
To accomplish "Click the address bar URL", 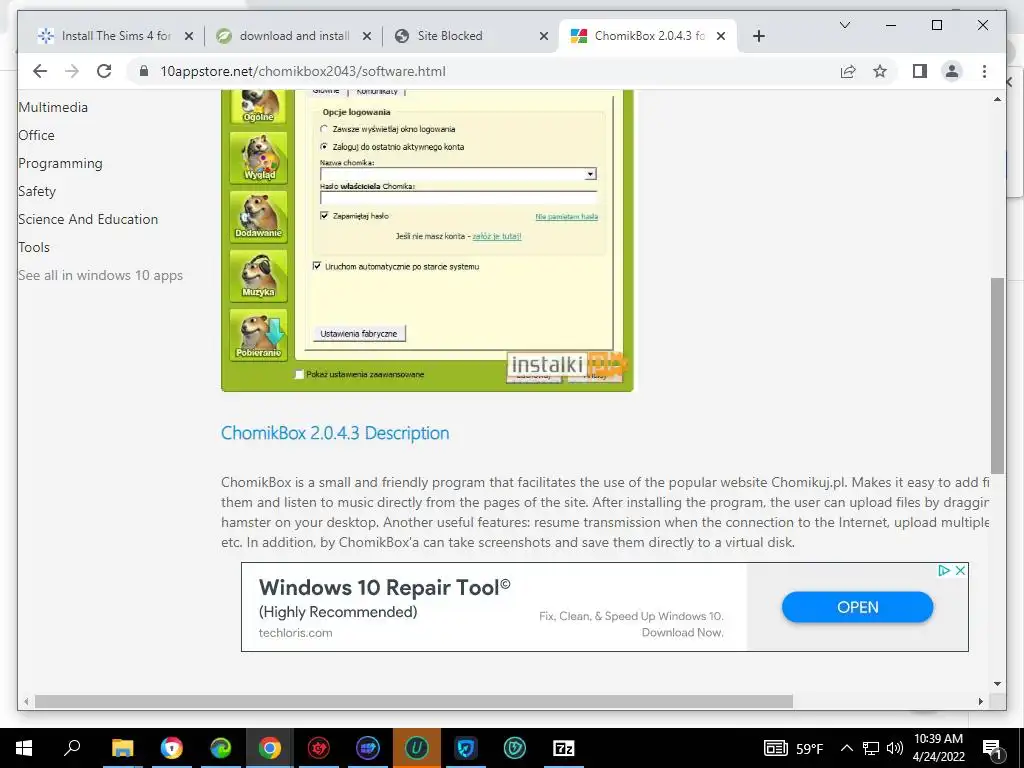I will [x=303, y=71].
